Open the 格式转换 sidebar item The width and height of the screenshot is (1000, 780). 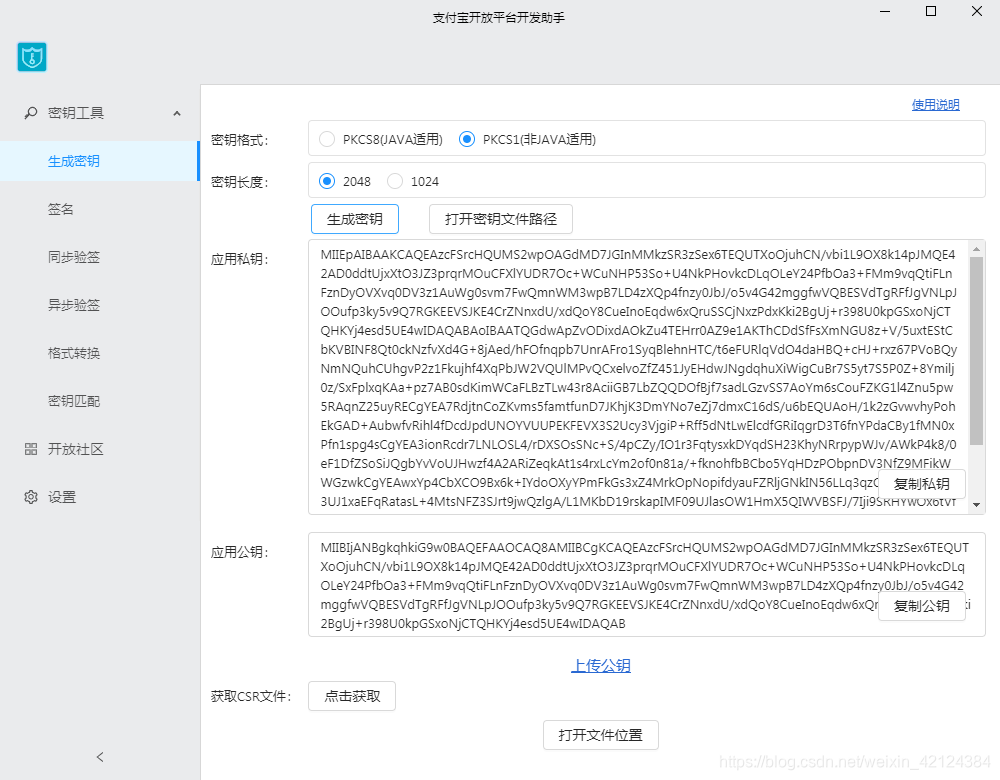pos(74,353)
